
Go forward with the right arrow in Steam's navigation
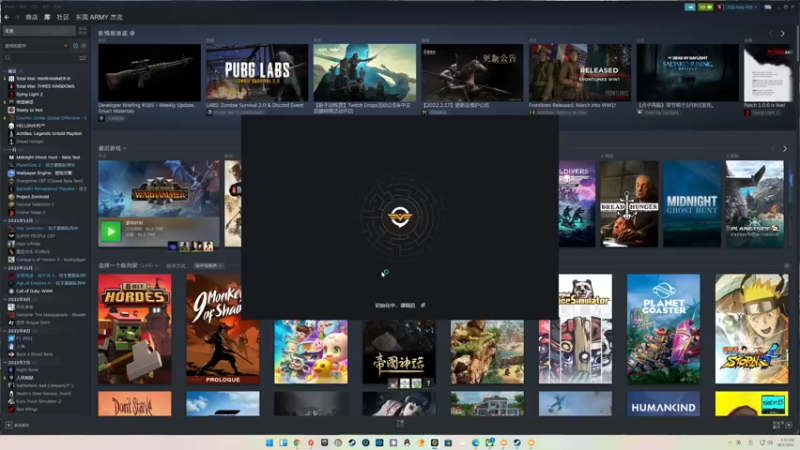17,17
